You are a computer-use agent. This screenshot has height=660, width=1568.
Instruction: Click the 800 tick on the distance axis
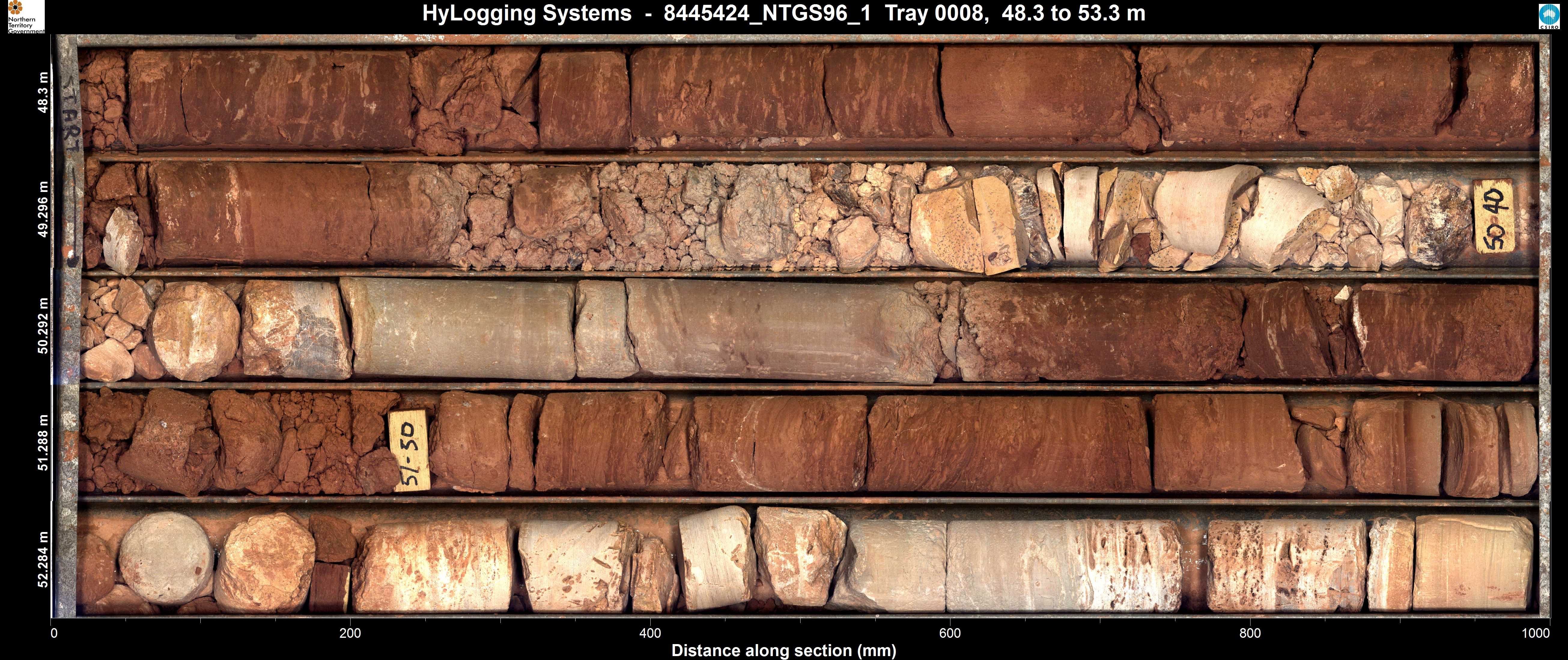coord(1250,633)
